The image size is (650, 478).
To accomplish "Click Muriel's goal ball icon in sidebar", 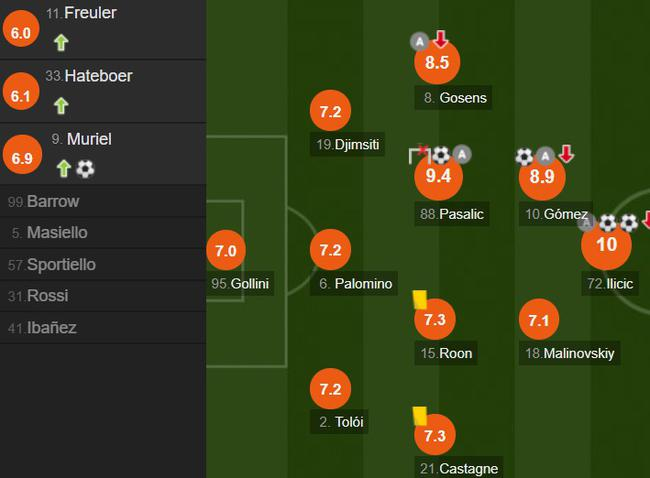I will click(x=85, y=169).
